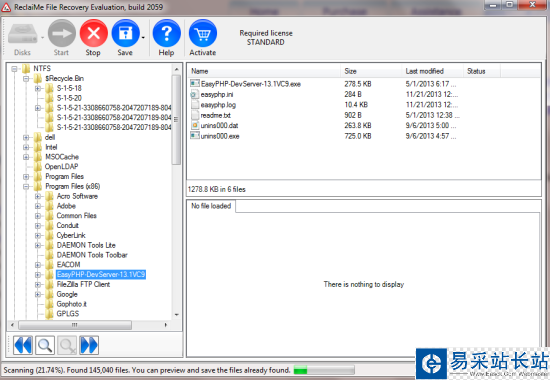
Task: Click the $Recycle.Bin folder icon
Action: [38, 78]
